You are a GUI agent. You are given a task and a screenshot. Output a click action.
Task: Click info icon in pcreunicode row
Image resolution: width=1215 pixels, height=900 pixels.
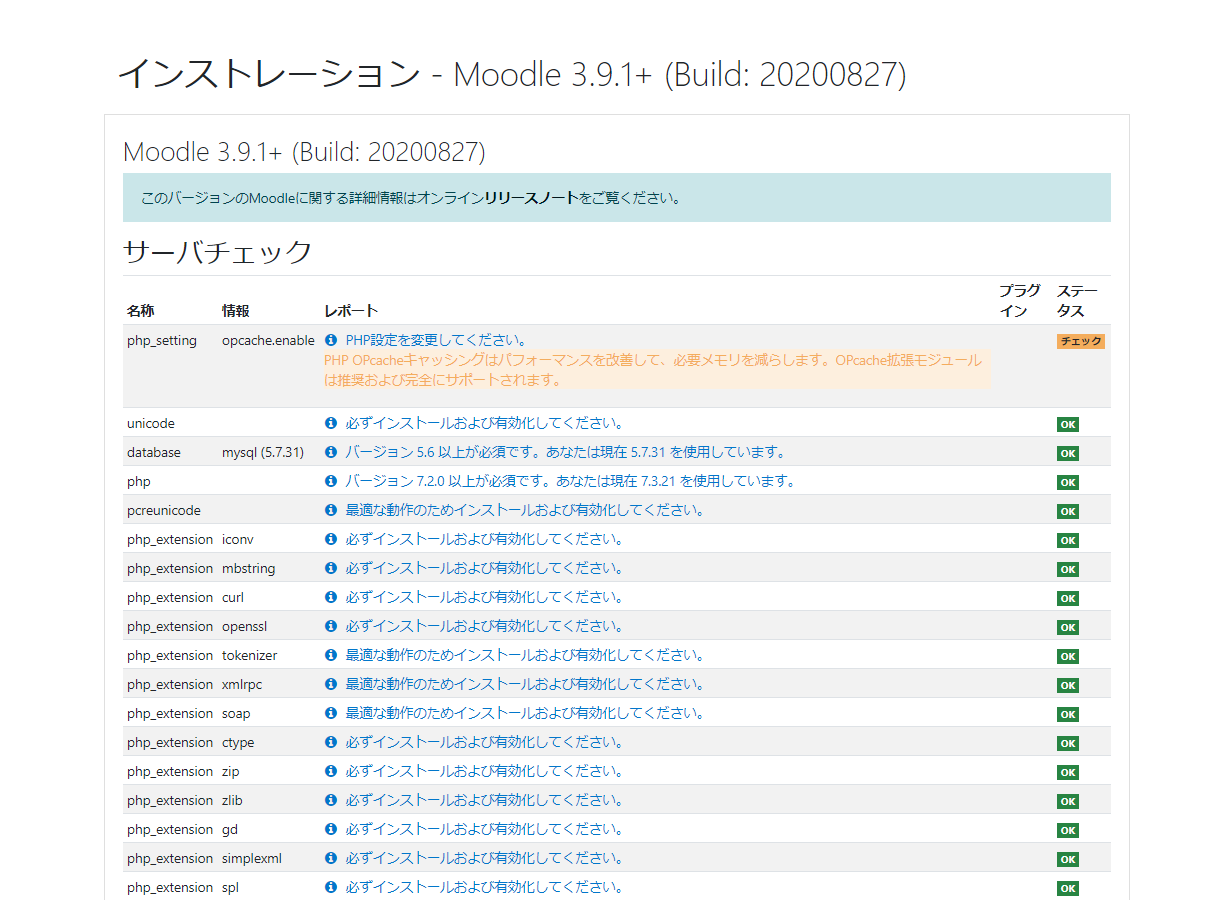pos(331,510)
